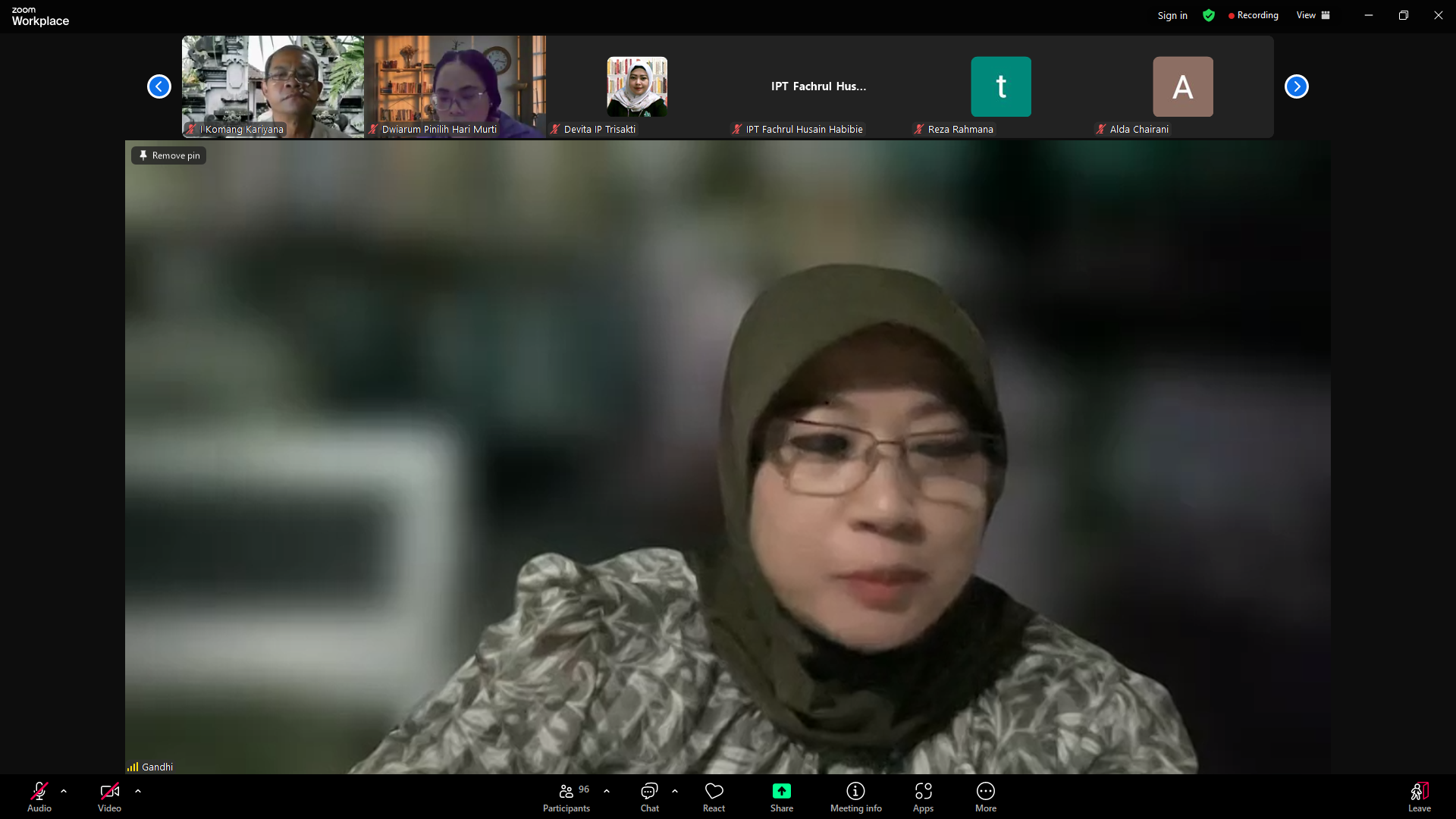Select Dwiarum Pinilih Hari Murti video thumbnail
The image size is (1456, 819).
coord(455,86)
